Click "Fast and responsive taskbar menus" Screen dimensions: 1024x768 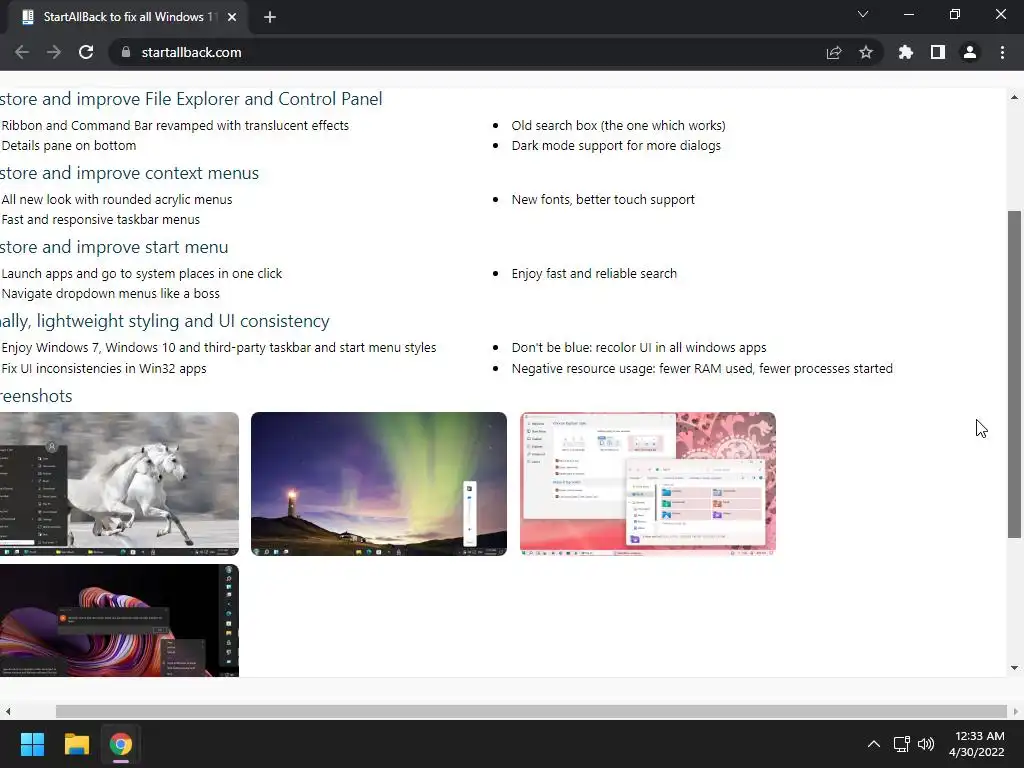click(x=100, y=220)
